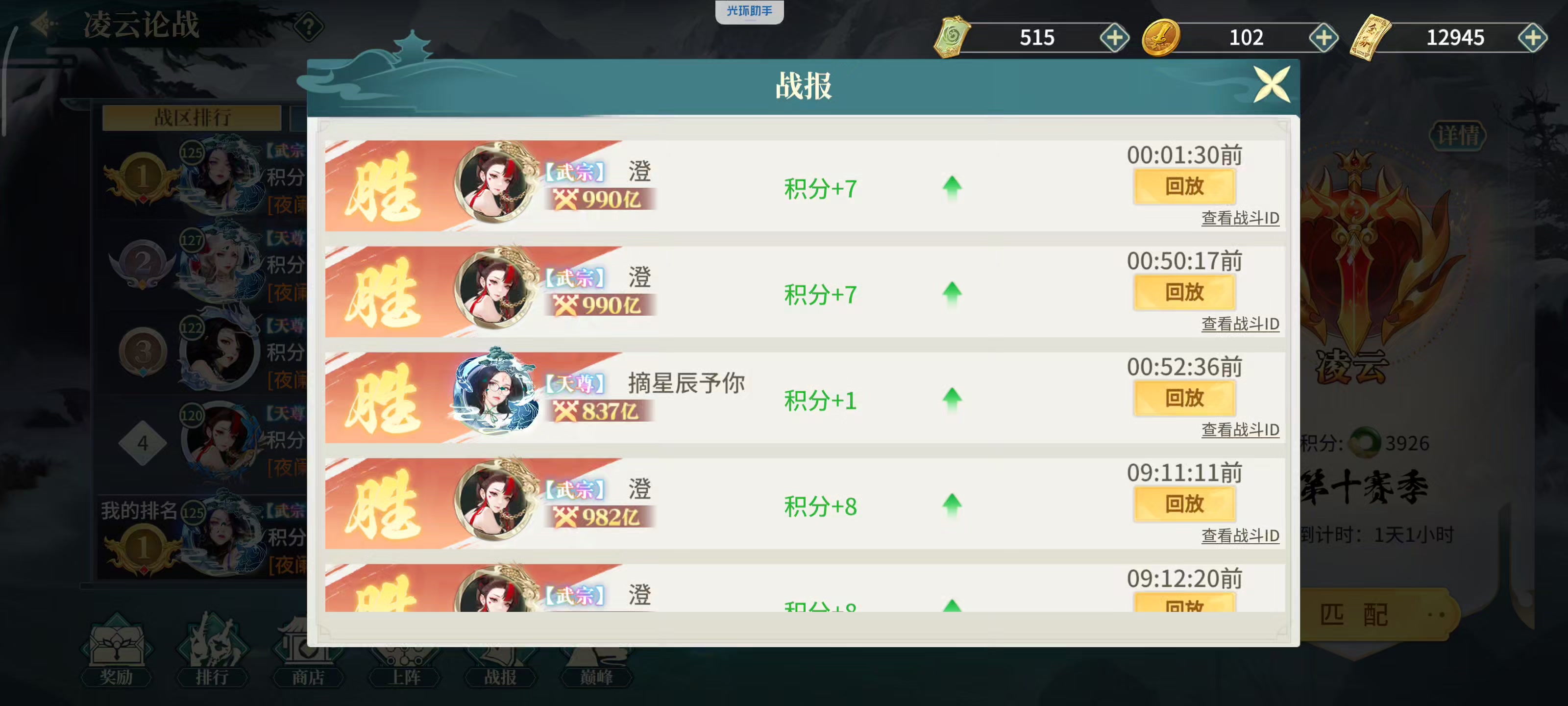Switch to the 战区排行 ranking tab
Screen dimensions: 1568x706
pyautogui.click(x=192, y=118)
